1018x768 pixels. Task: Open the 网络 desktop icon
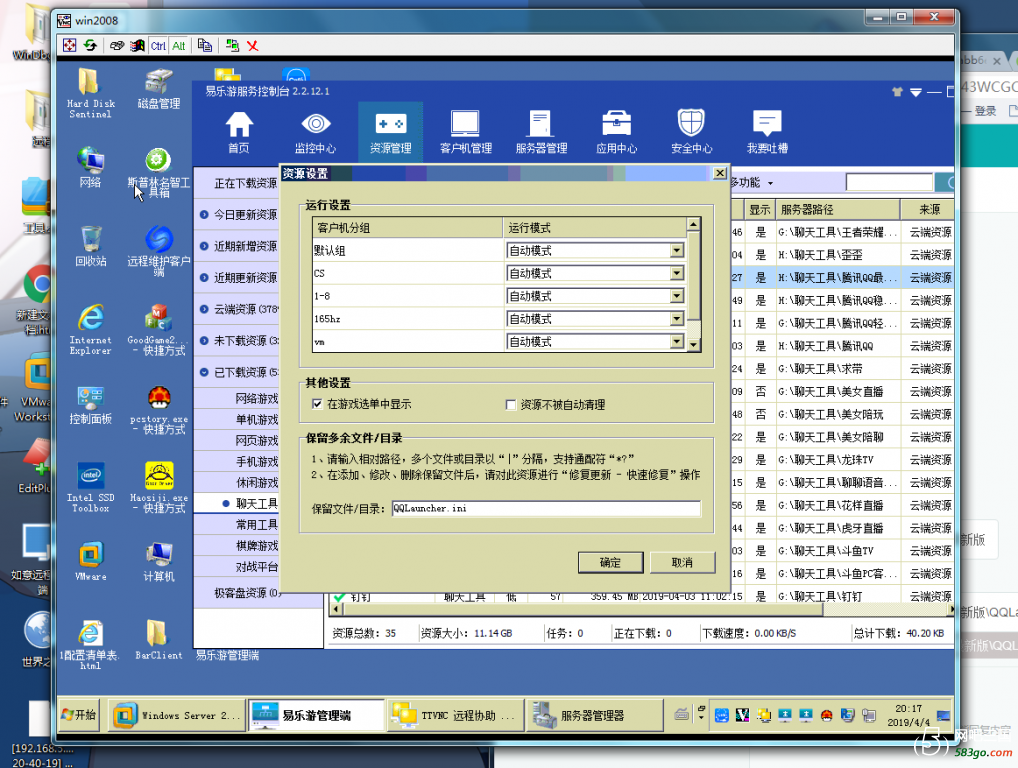click(x=90, y=167)
